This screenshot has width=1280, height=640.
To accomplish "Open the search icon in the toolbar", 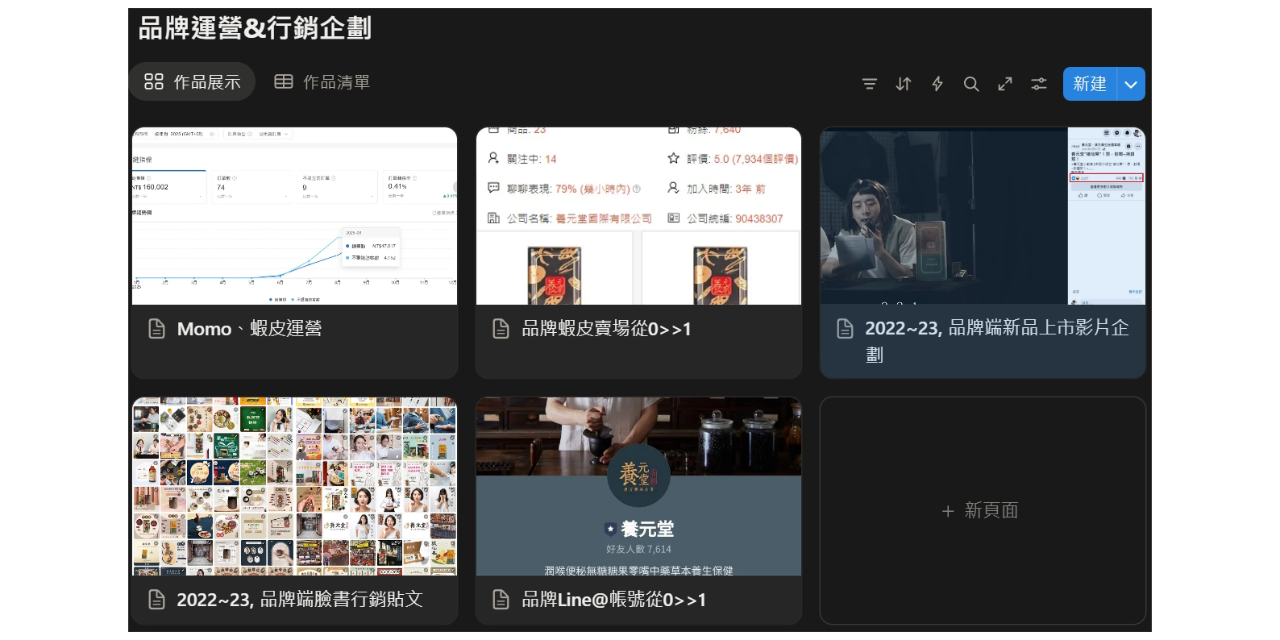I will coord(971,84).
